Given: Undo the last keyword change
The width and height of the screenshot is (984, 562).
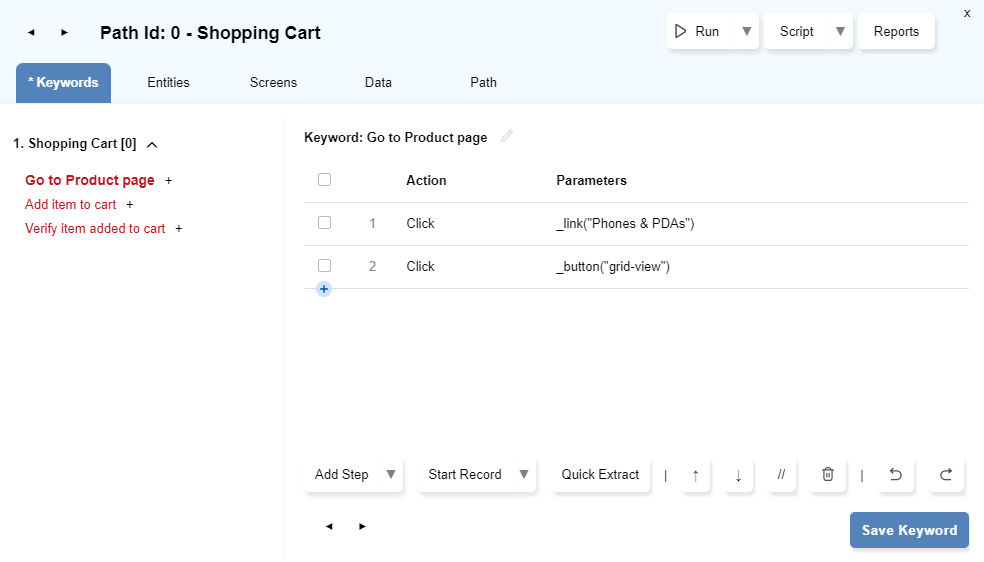Looking at the screenshot, I should tap(896, 475).
